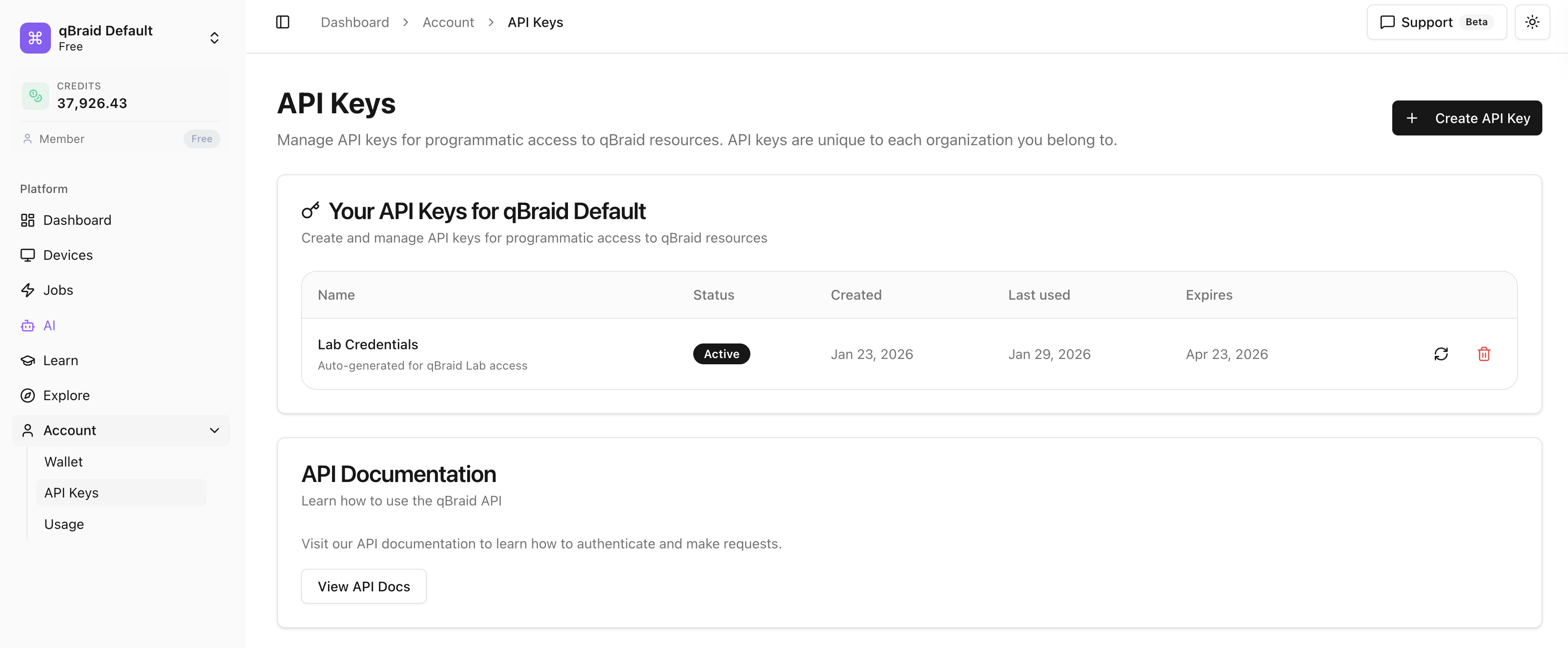Open Learn via the graduation cap icon
The image size is (1568, 648).
point(27,360)
